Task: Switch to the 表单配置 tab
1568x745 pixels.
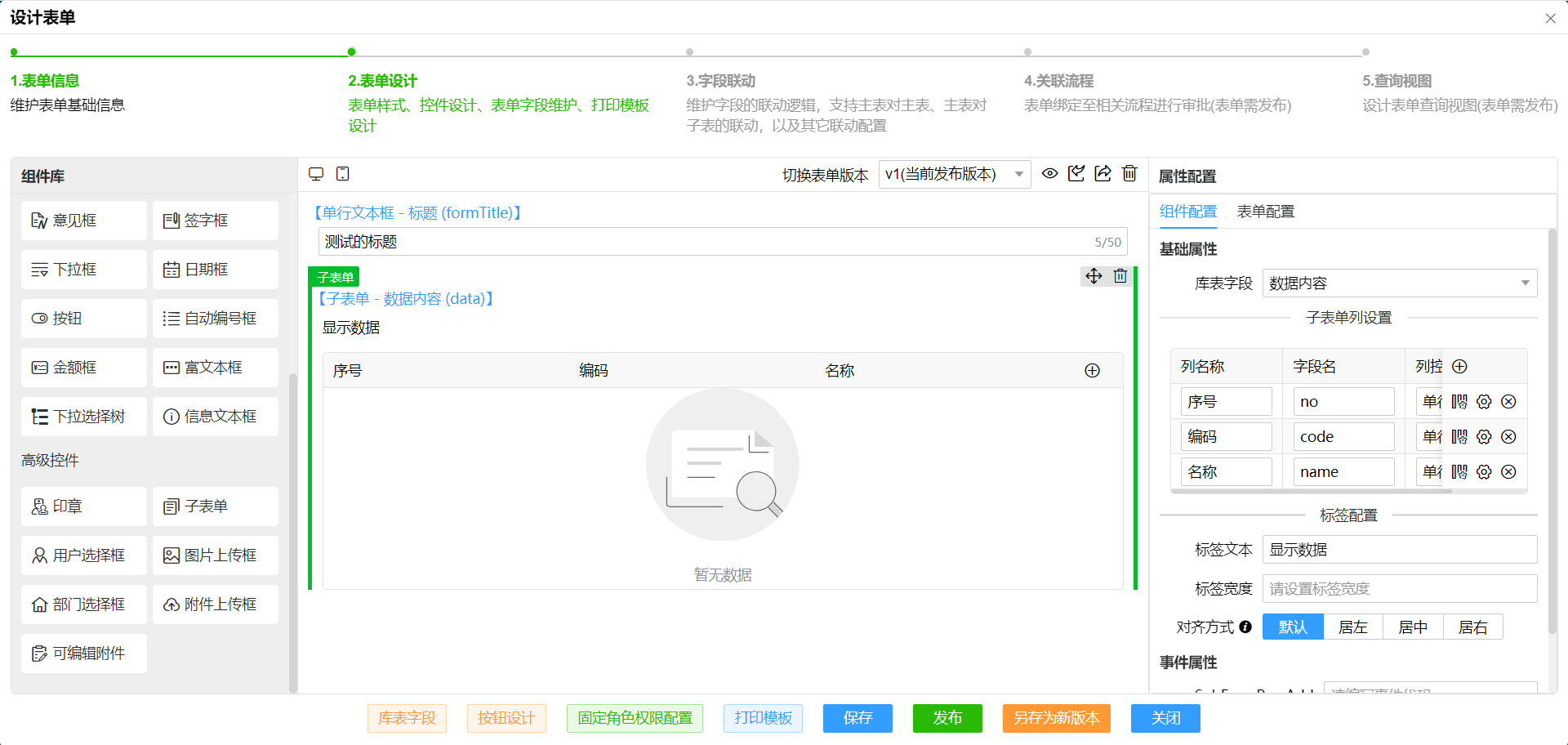Action: pos(1267,211)
